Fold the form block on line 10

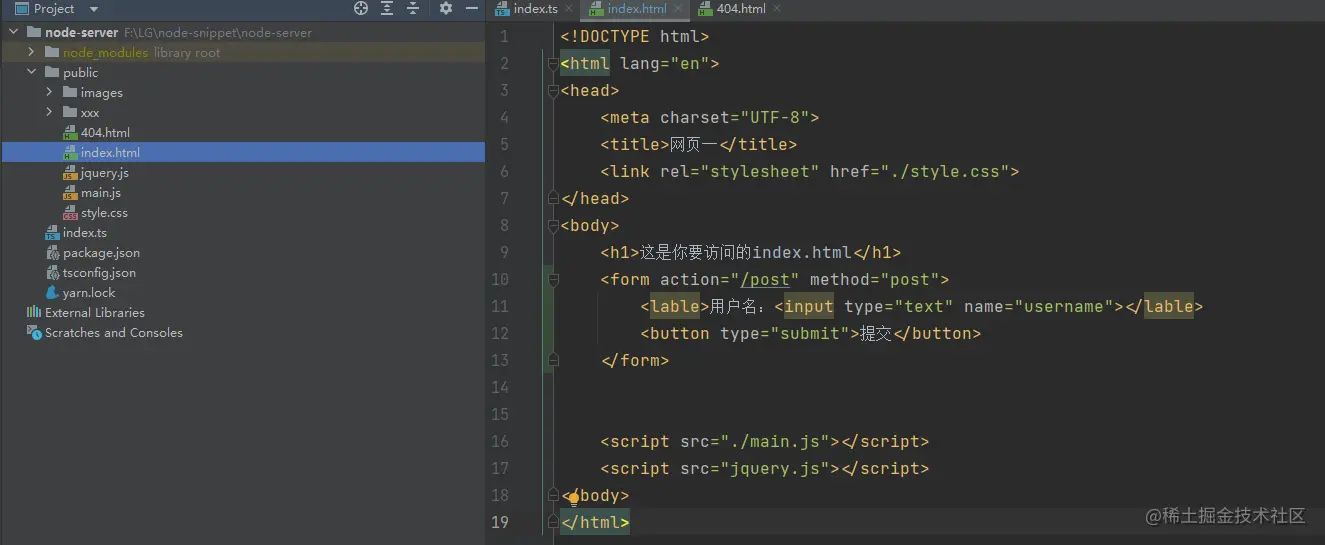click(552, 280)
